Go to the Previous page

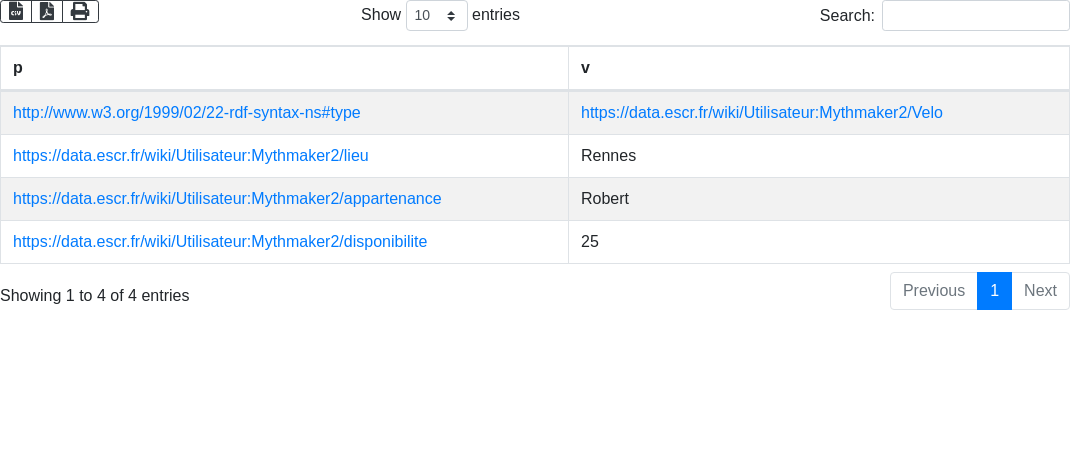click(x=933, y=291)
